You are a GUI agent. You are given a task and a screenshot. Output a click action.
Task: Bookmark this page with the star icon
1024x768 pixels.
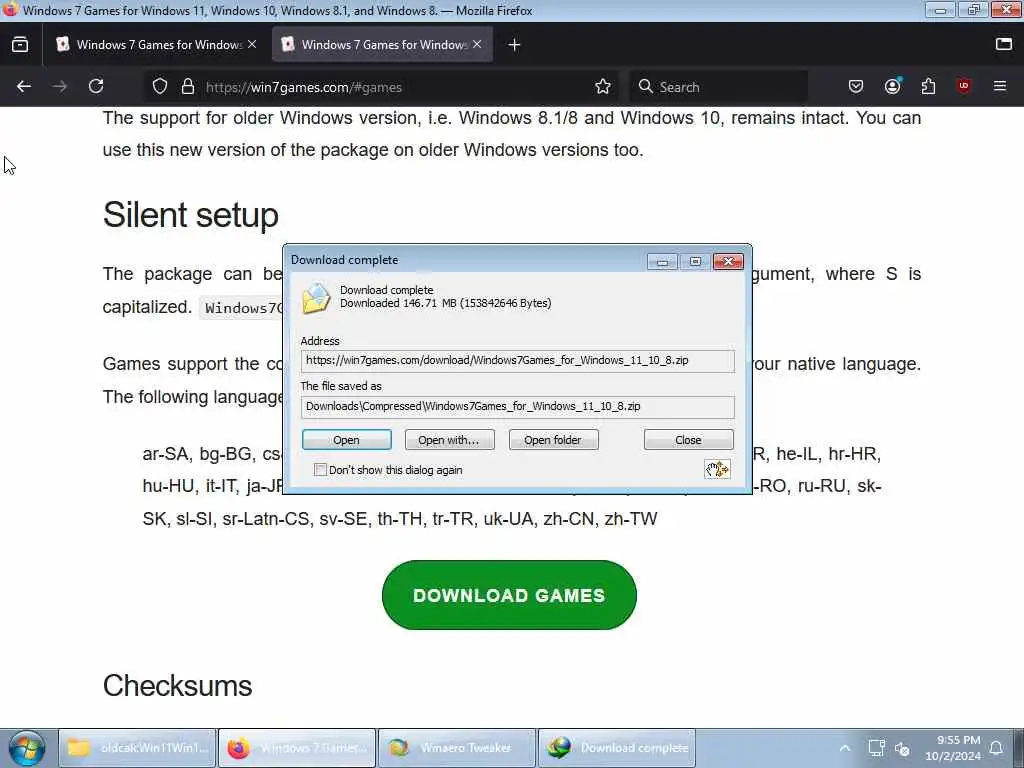pyautogui.click(x=603, y=86)
